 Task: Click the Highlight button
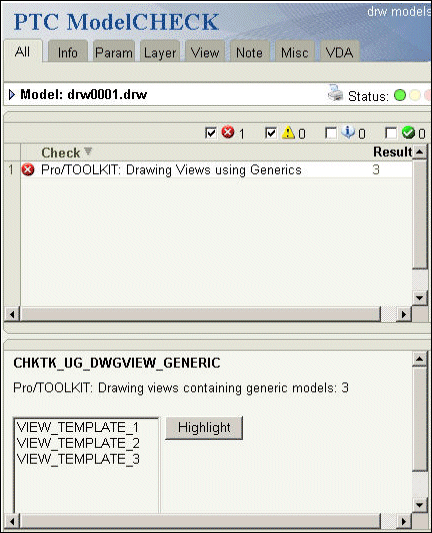click(x=204, y=428)
